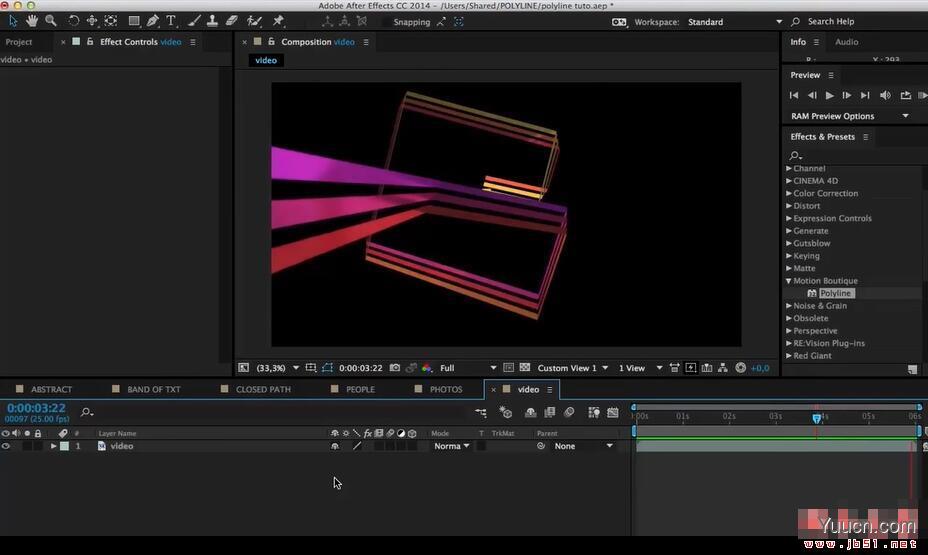Select the Rotation tool

click(73, 21)
